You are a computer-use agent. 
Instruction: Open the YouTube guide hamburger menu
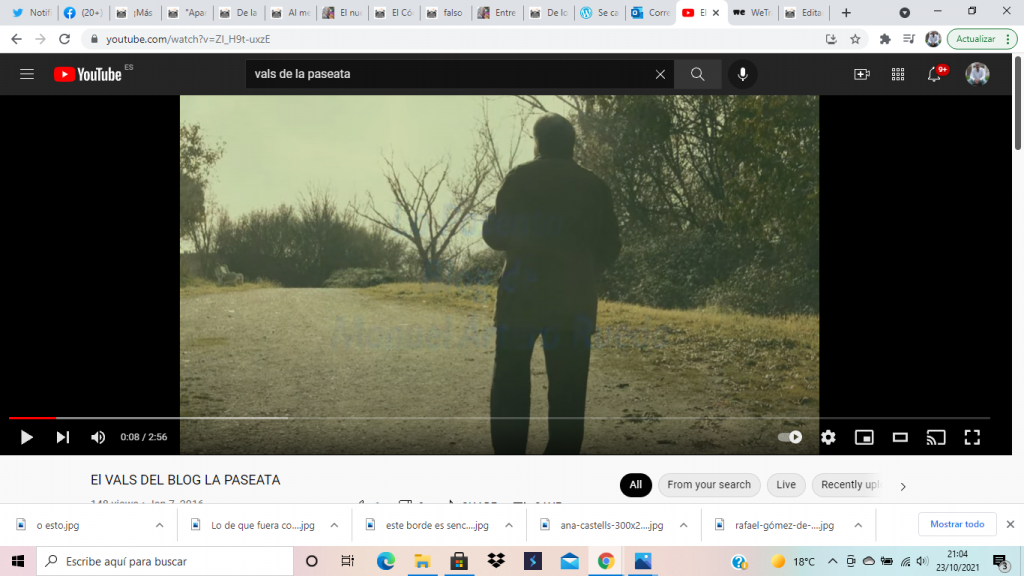coord(27,74)
